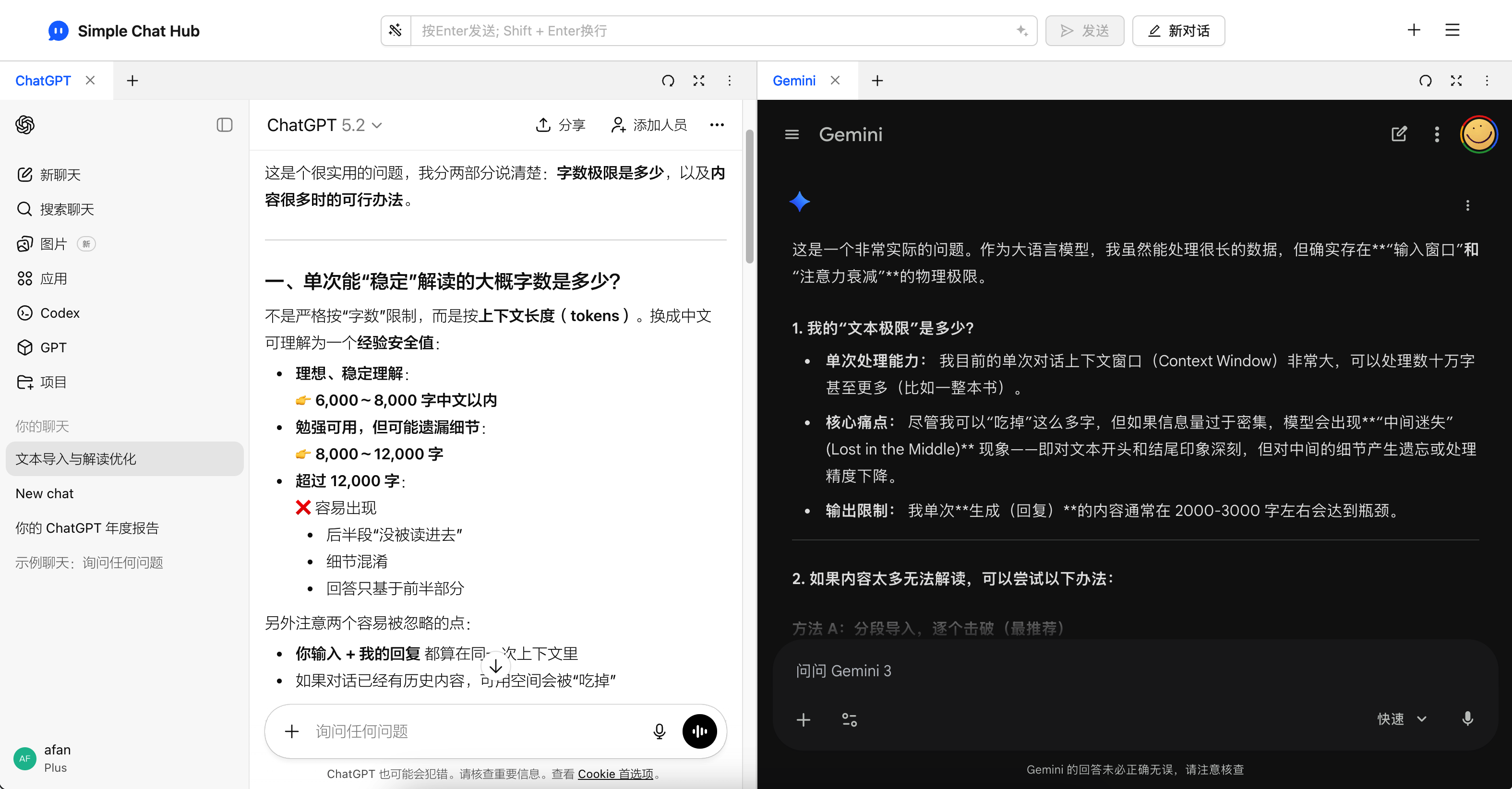Reload the Gemini panel
The height and width of the screenshot is (789, 1512).
tap(1425, 81)
